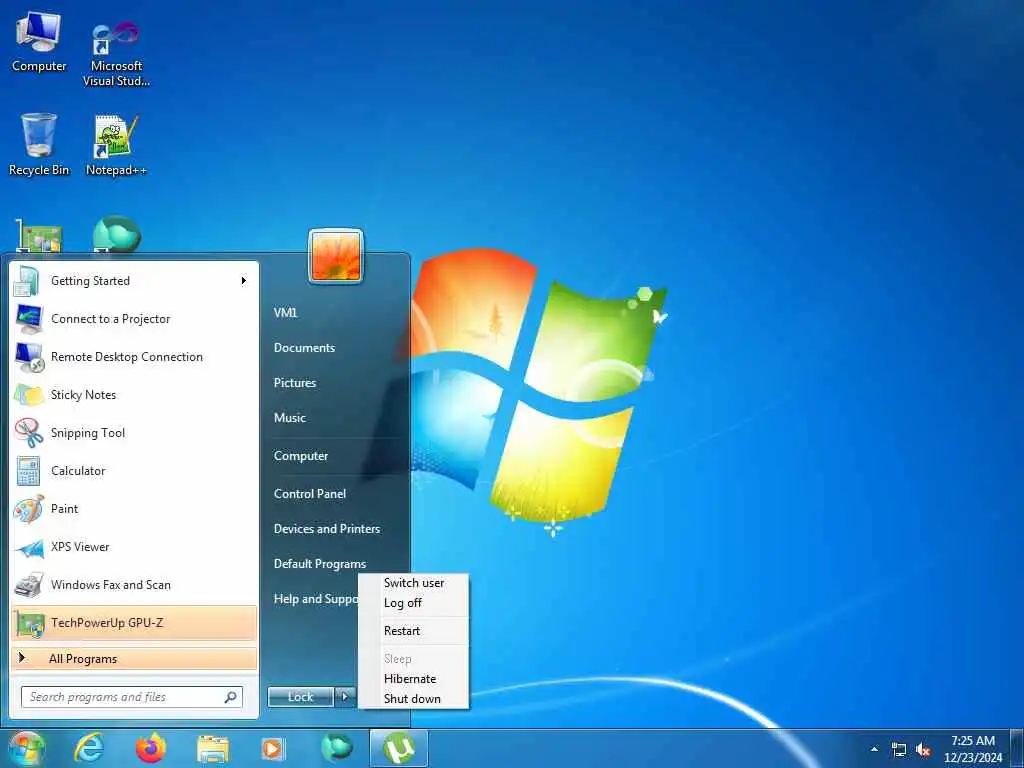The width and height of the screenshot is (1024, 768).
Task: Click the network tray icon
Action: 899,750
